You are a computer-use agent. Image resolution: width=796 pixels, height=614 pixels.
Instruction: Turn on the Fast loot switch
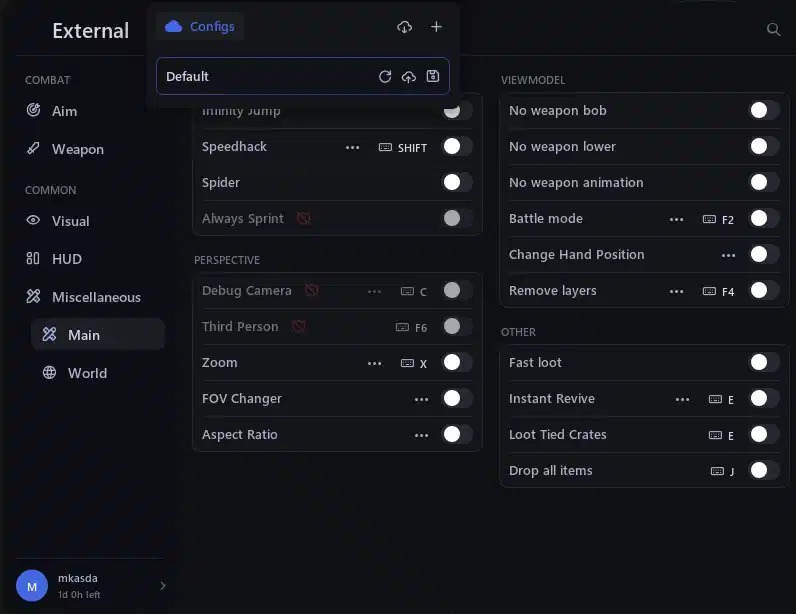[x=764, y=362]
